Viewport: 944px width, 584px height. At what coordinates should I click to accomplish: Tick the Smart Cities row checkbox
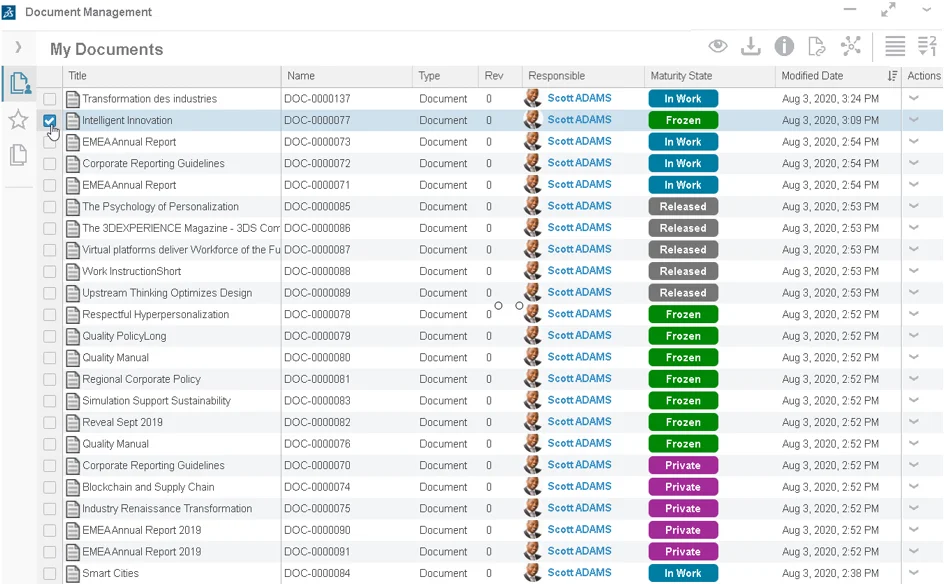pyautogui.click(x=50, y=574)
